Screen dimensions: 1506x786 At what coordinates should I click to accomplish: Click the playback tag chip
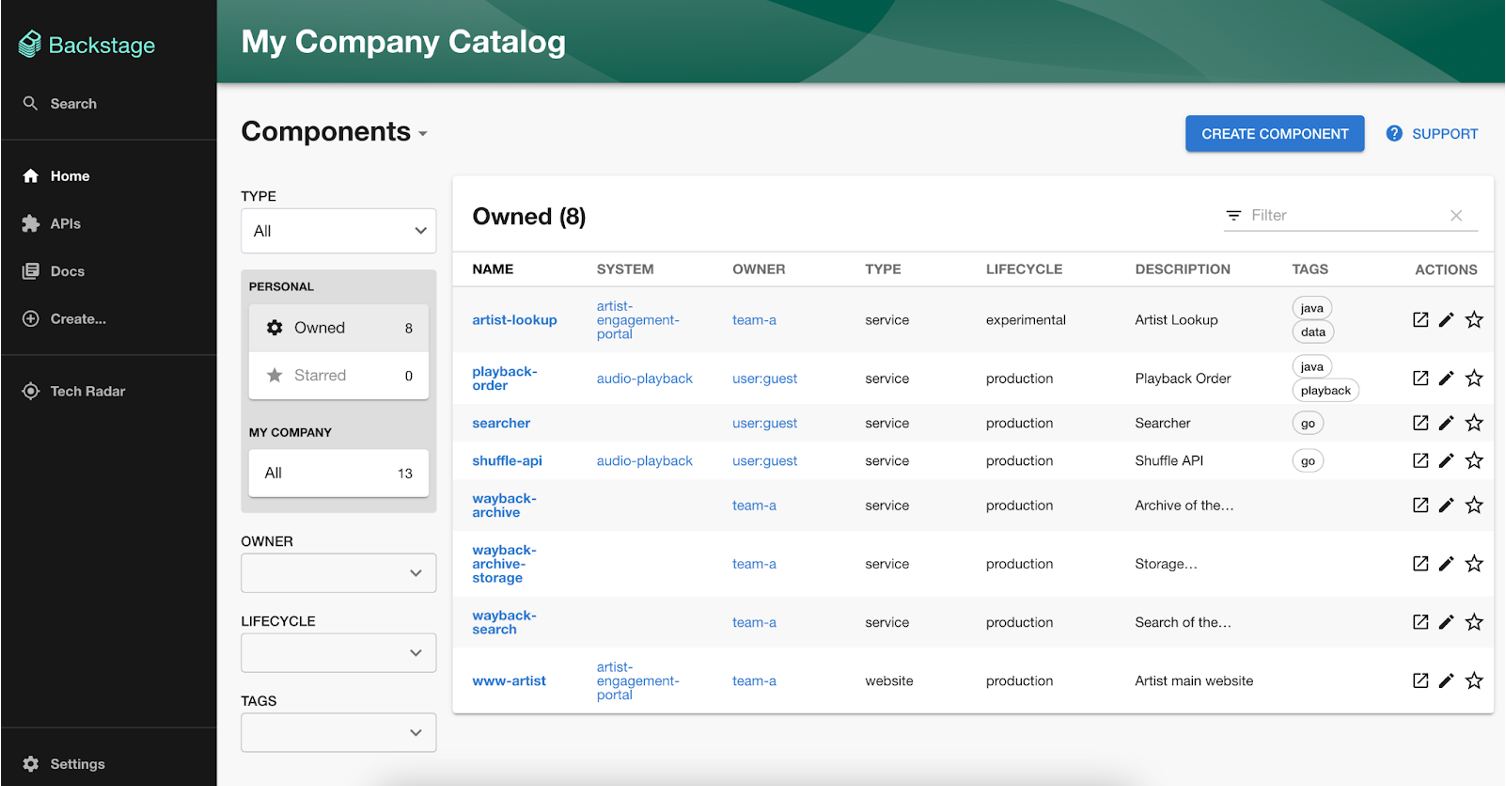tap(1326, 390)
